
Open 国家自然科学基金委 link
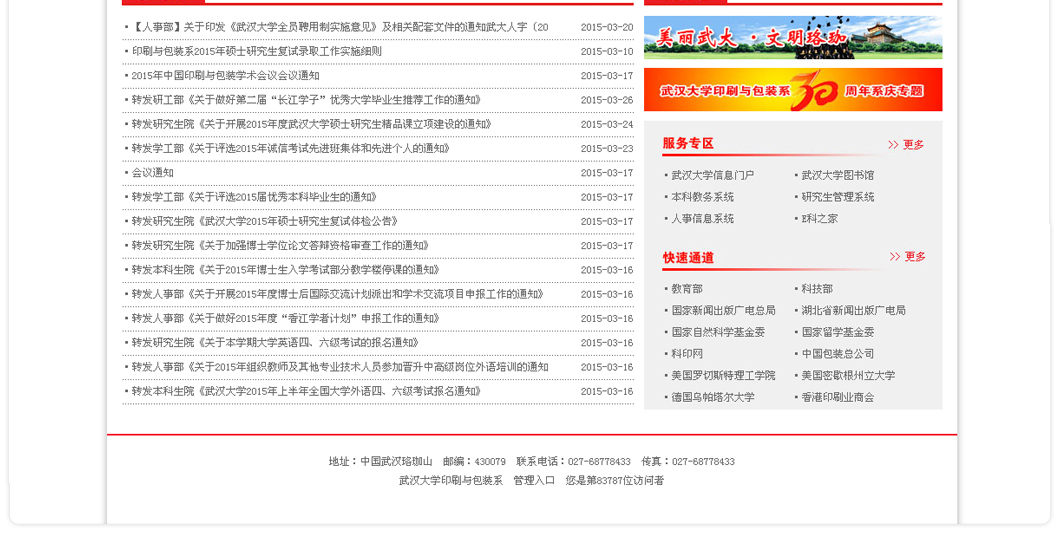click(718, 332)
